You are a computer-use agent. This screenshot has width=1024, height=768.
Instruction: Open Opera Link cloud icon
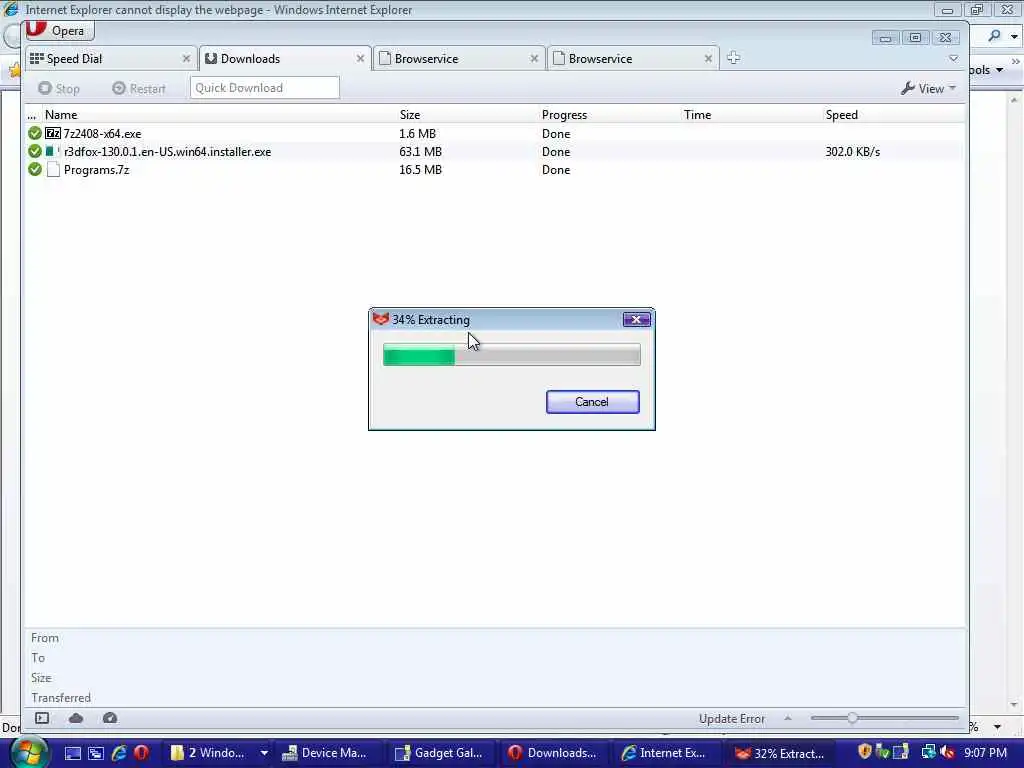click(x=76, y=718)
